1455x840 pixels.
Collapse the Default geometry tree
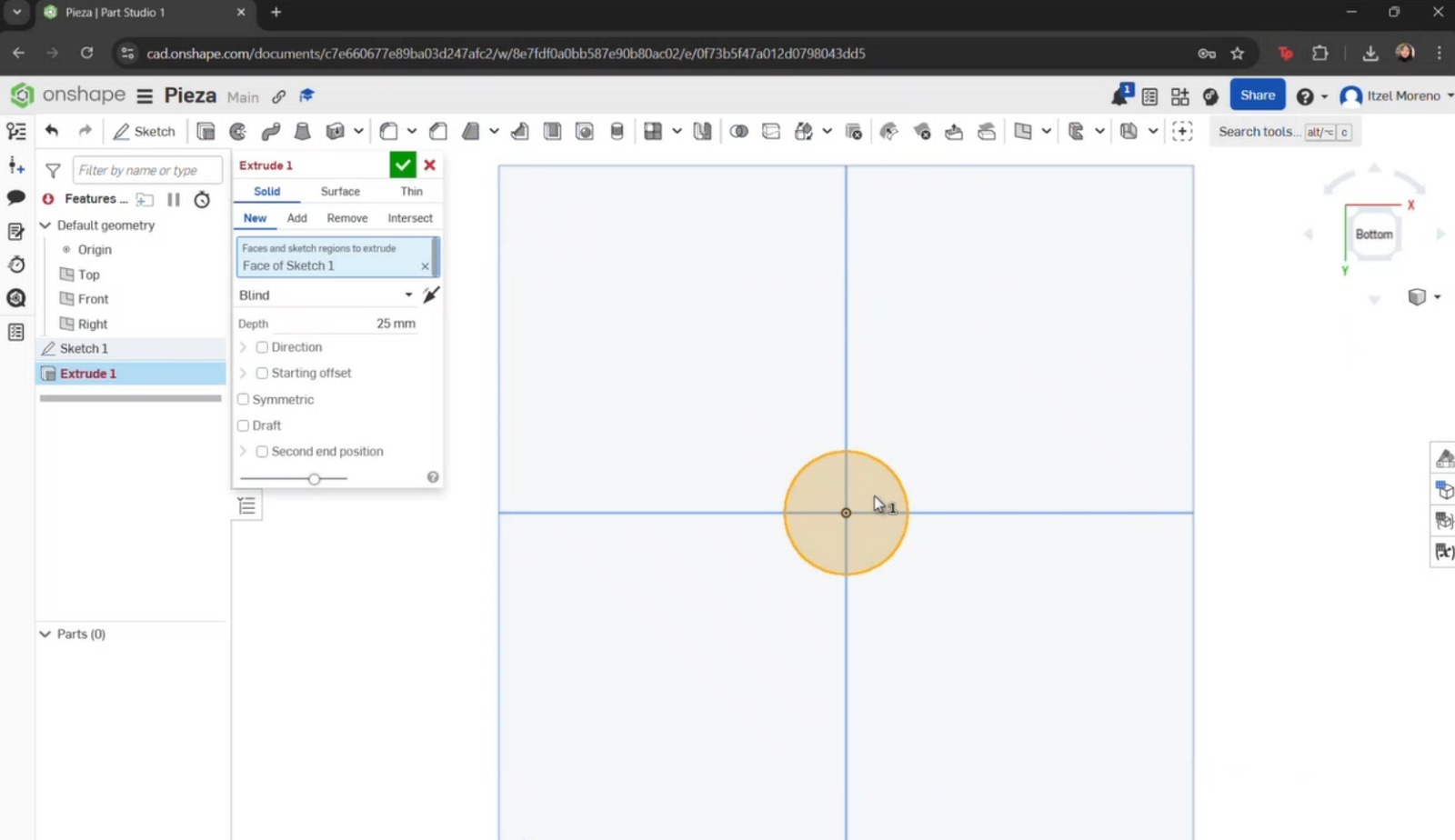(45, 225)
